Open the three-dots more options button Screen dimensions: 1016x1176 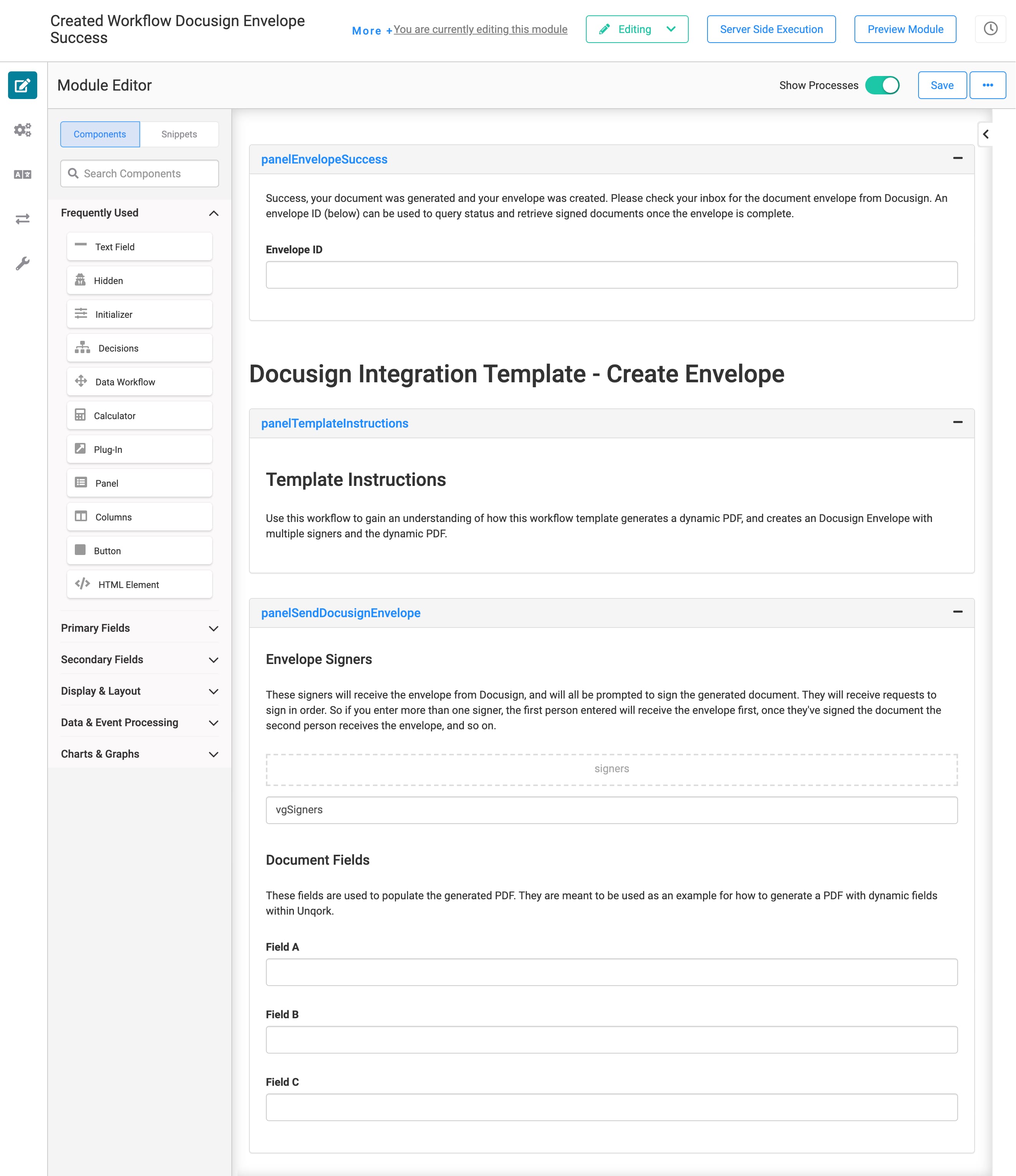pyautogui.click(x=988, y=85)
